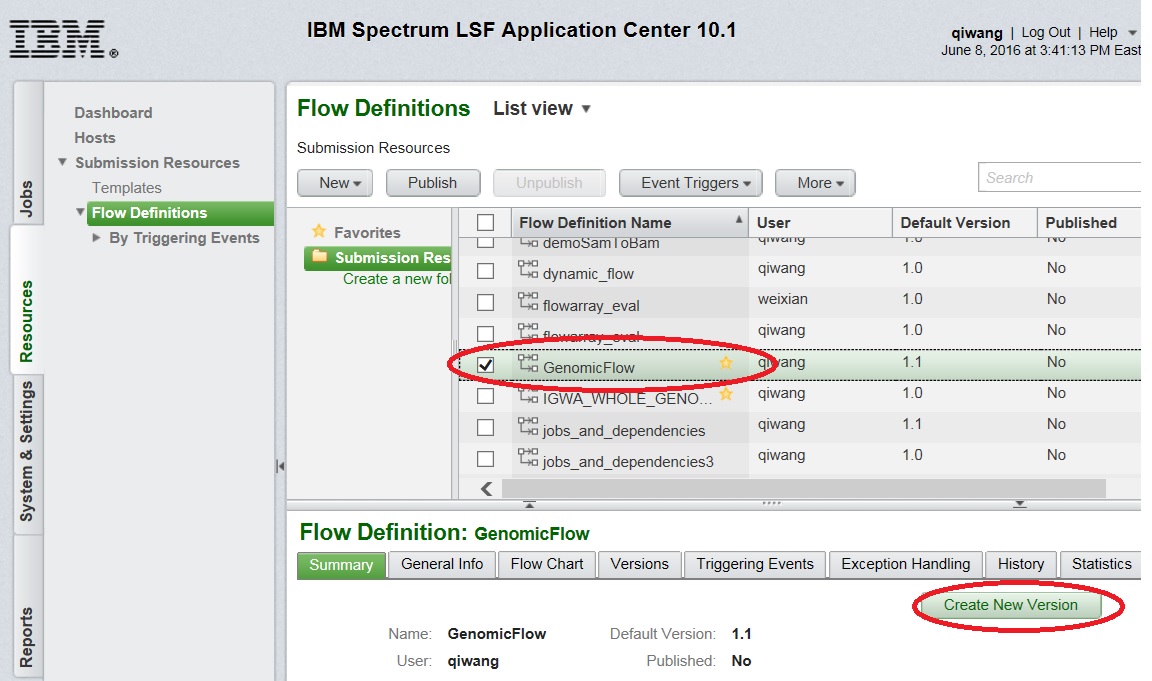Collapse the detail pane with down arrow

coord(1020,505)
